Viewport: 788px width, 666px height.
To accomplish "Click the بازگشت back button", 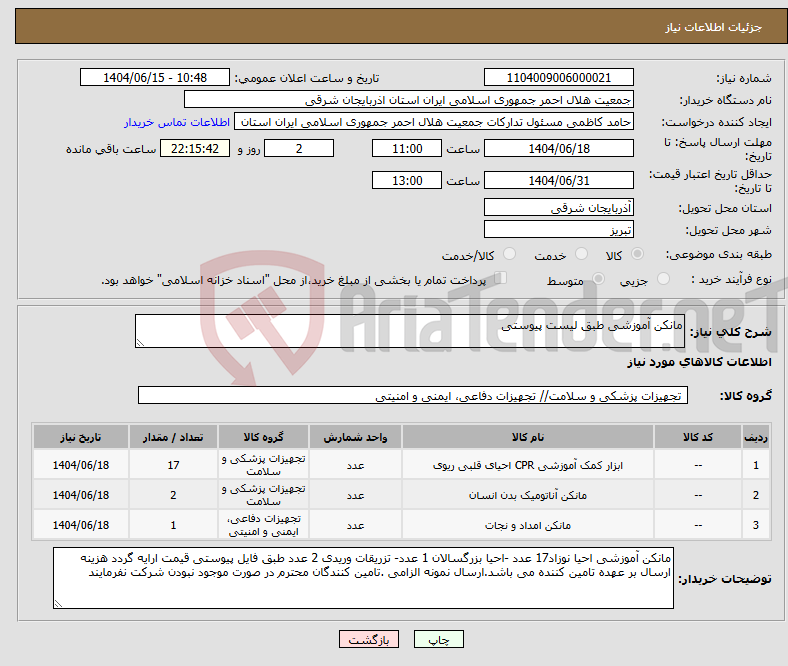I will 369,639.
